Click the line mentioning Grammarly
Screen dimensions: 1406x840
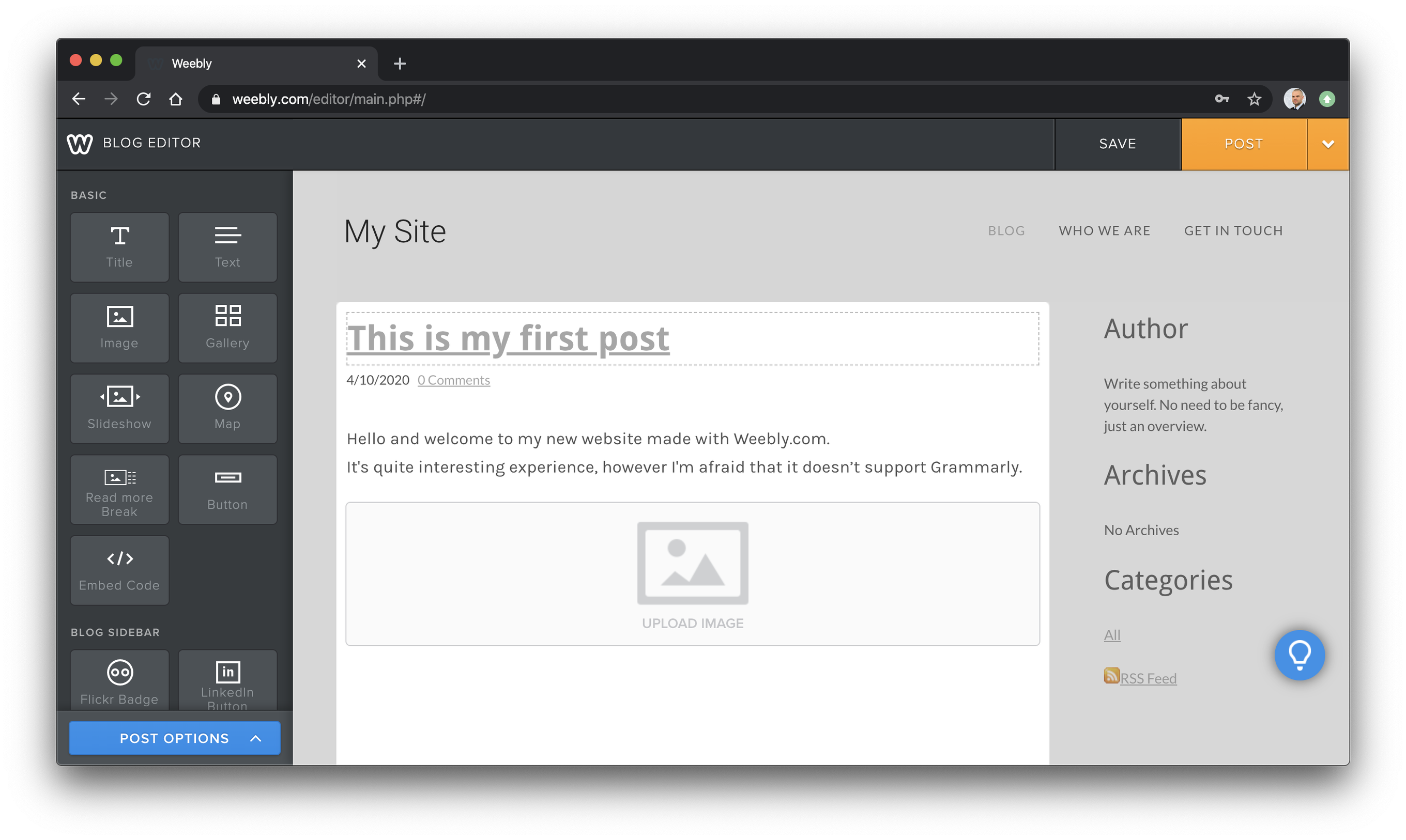tap(684, 468)
